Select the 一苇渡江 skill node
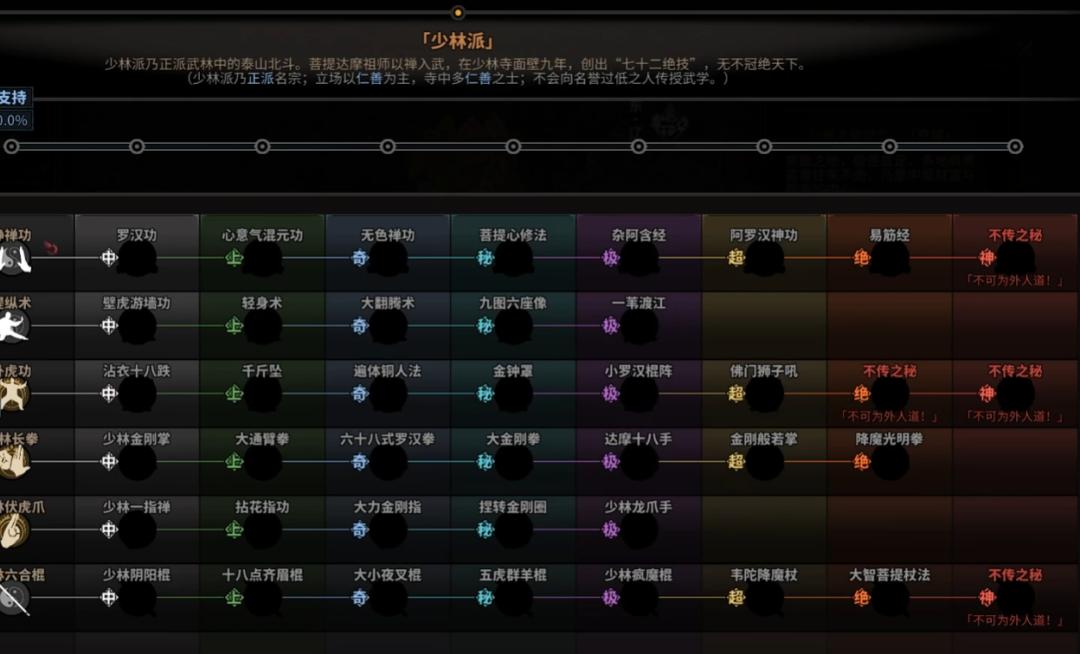1080x654 pixels. 639,326
